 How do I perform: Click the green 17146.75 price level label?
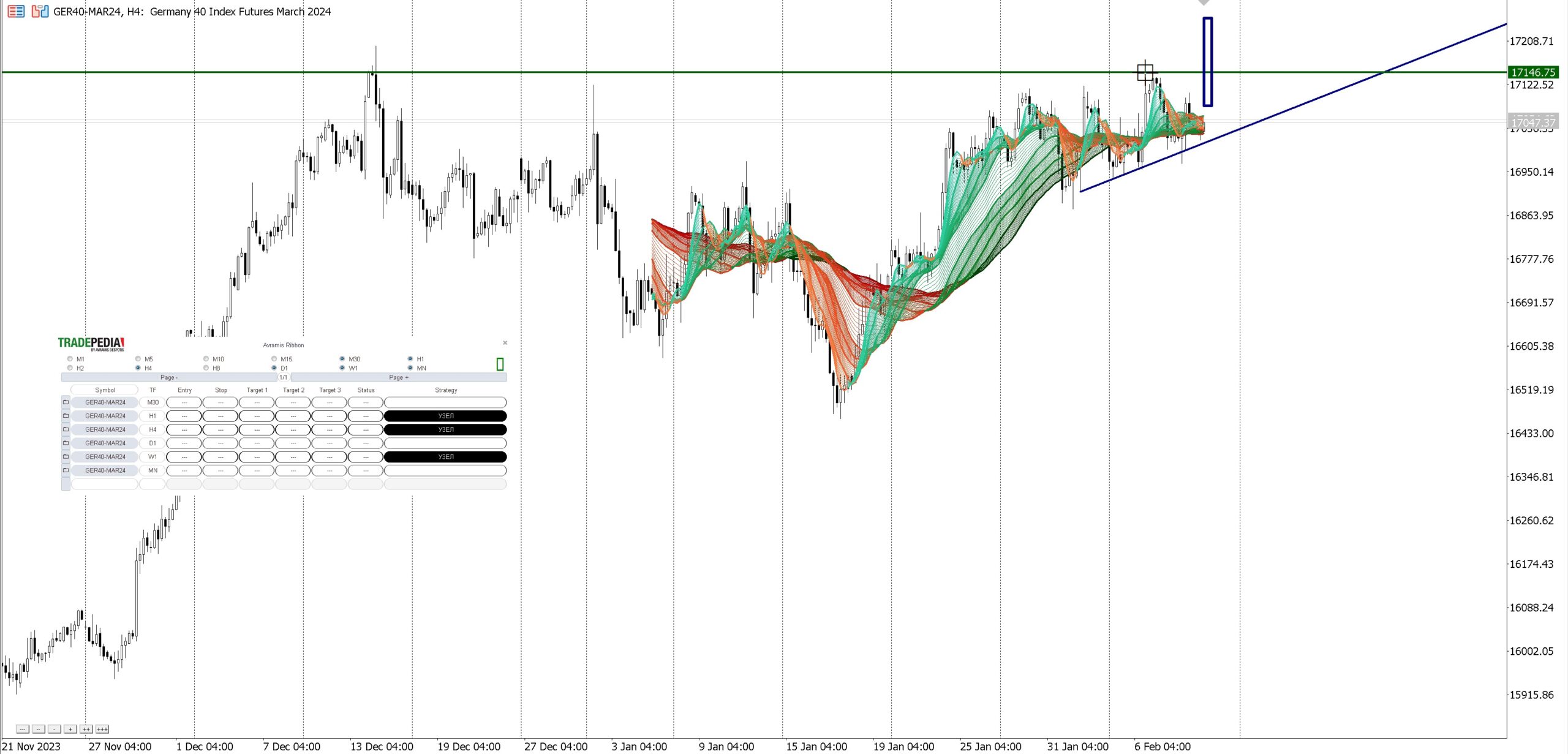coord(1532,72)
